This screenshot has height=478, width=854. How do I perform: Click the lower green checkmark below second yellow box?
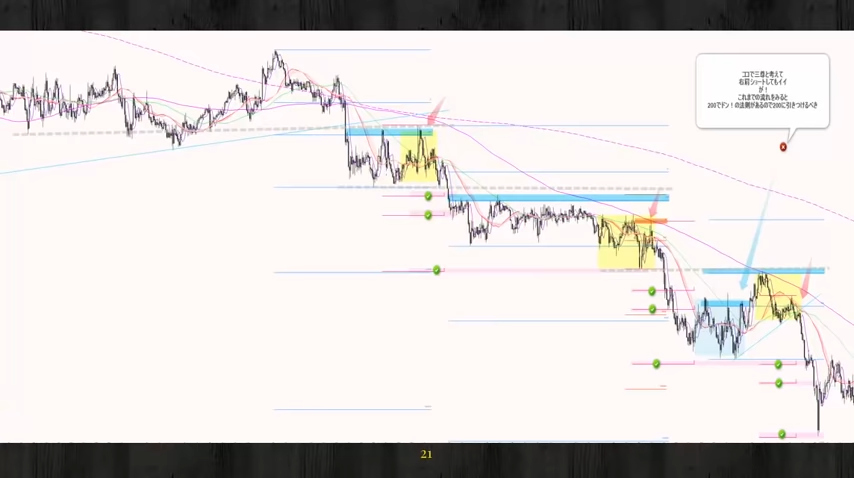pos(652,309)
